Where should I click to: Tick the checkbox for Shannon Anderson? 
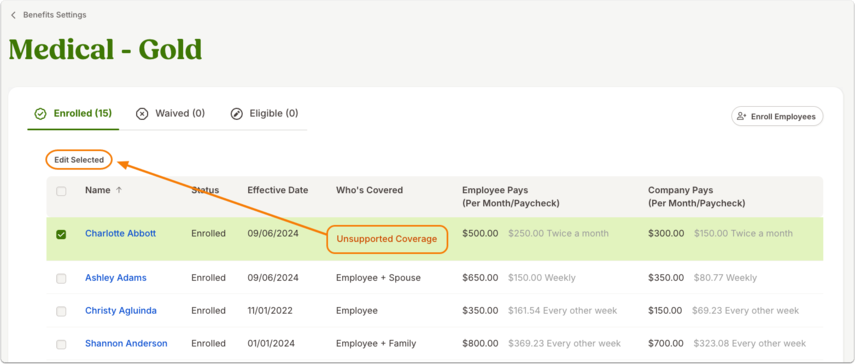coord(61,344)
